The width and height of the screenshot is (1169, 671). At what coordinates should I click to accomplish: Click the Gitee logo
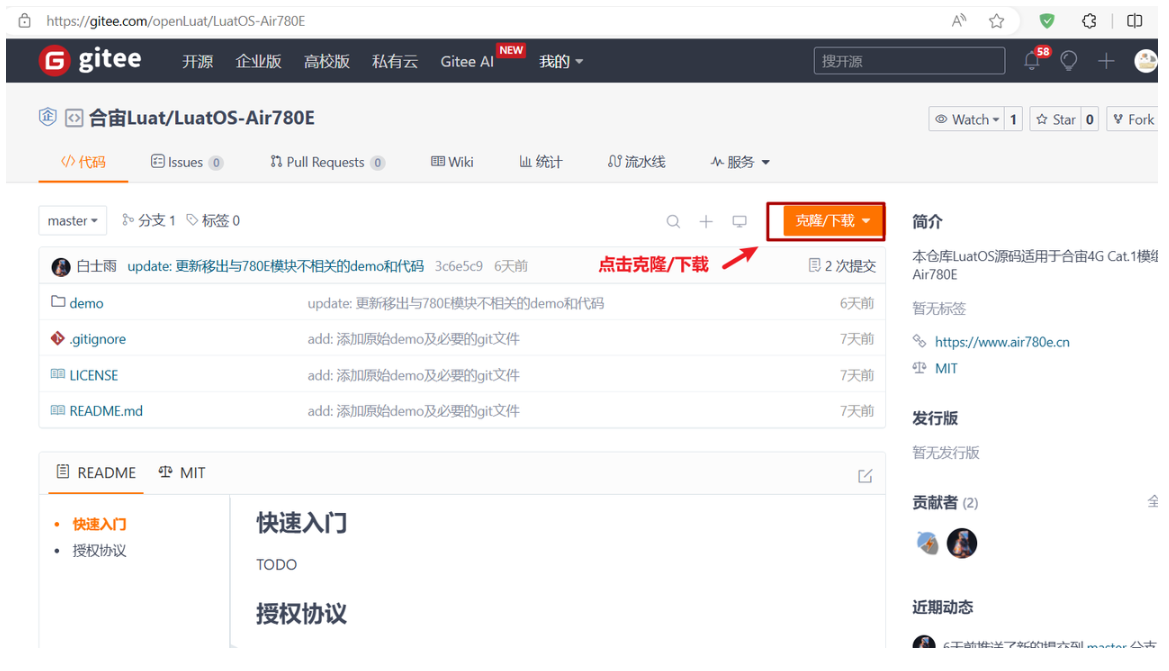[x=90, y=60]
